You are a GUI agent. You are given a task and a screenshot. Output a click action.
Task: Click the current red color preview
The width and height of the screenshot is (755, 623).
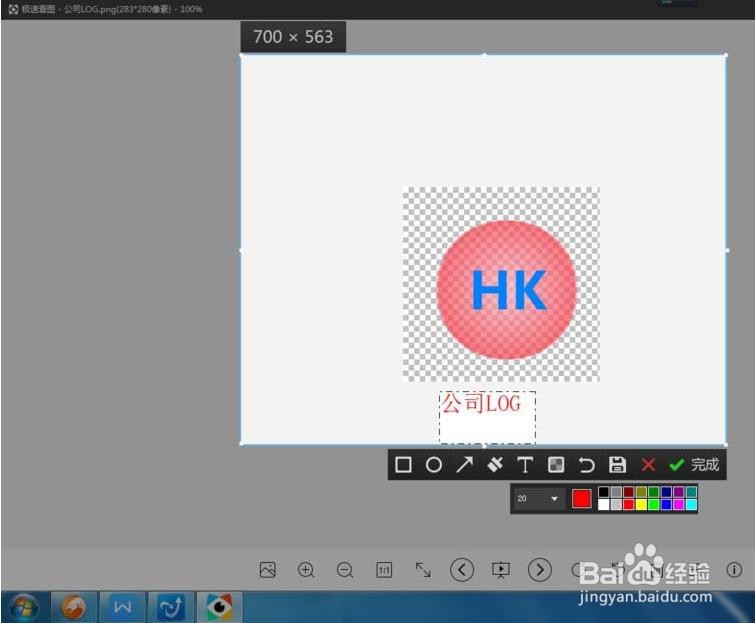click(582, 499)
